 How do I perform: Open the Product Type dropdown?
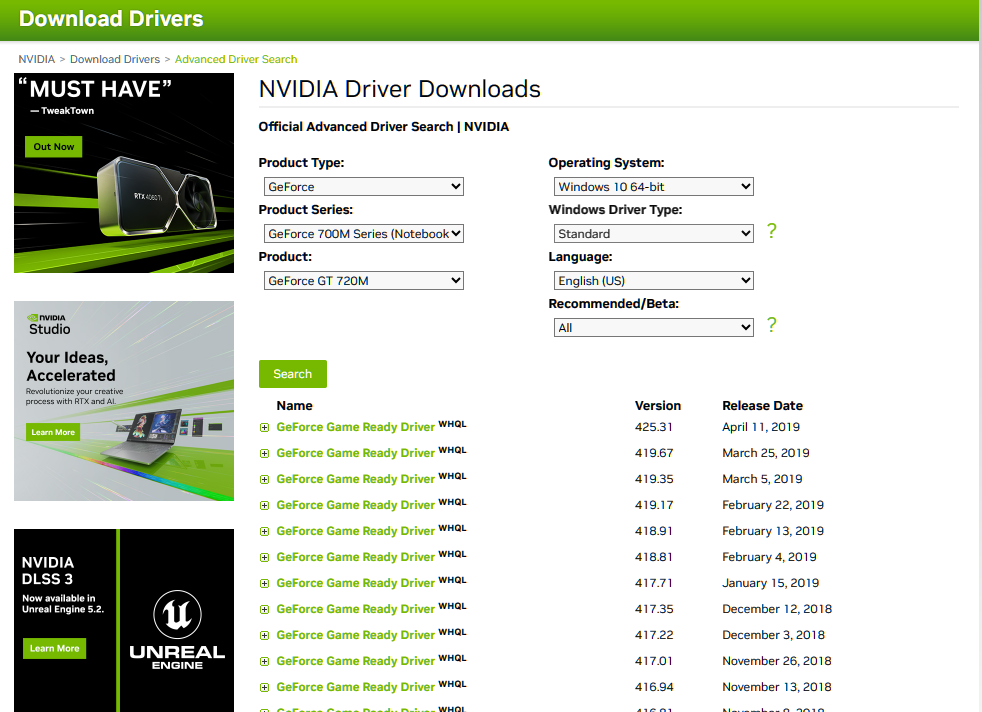(364, 187)
